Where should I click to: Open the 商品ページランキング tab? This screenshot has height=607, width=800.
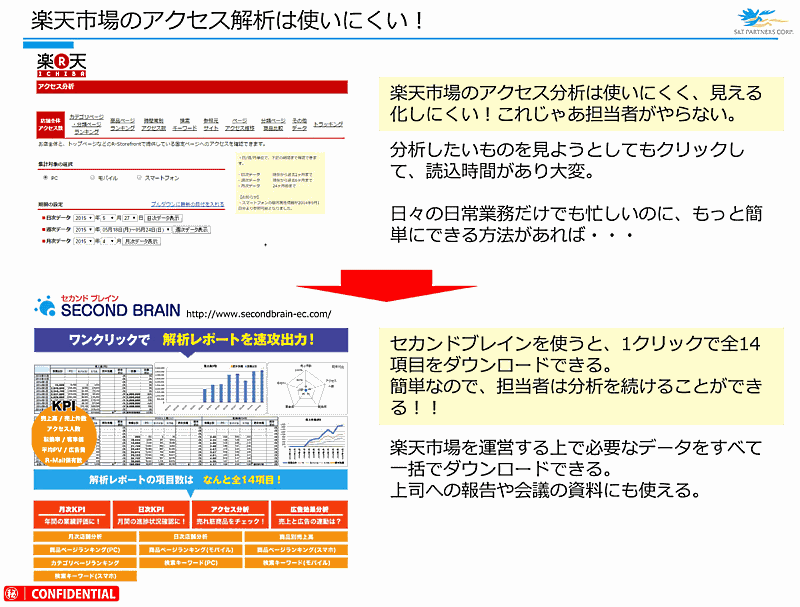click(x=122, y=124)
